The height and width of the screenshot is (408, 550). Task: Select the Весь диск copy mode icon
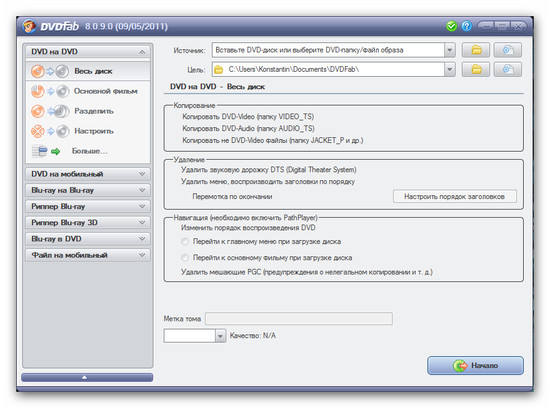pos(49,71)
